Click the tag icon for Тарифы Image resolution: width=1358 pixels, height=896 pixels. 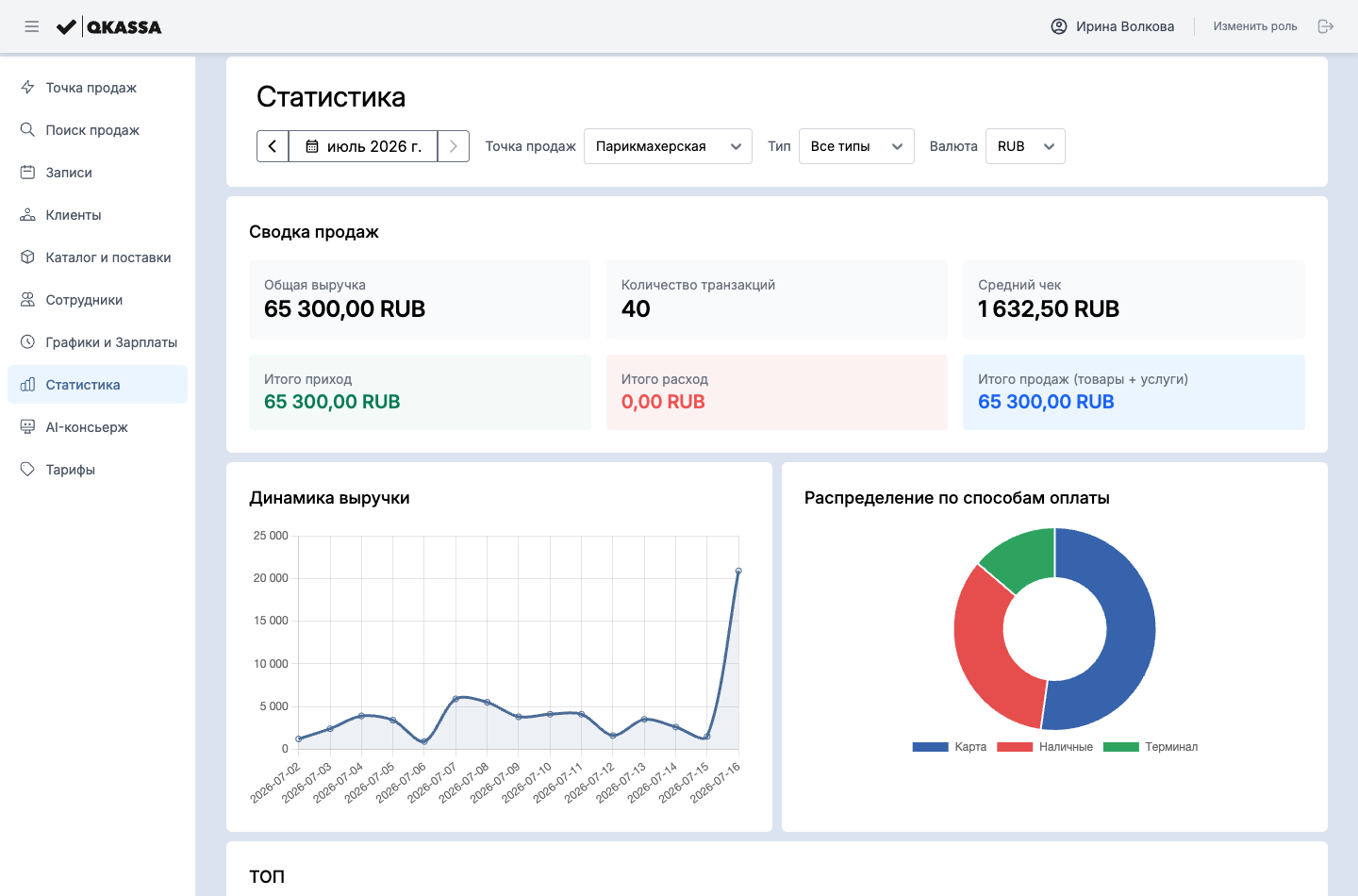coord(27,470)
